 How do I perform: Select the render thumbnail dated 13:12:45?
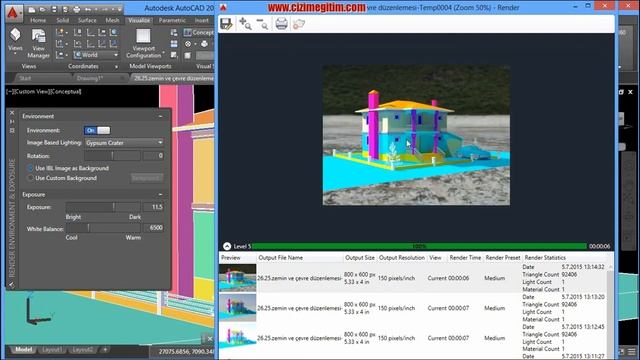[x=238, y=337]
